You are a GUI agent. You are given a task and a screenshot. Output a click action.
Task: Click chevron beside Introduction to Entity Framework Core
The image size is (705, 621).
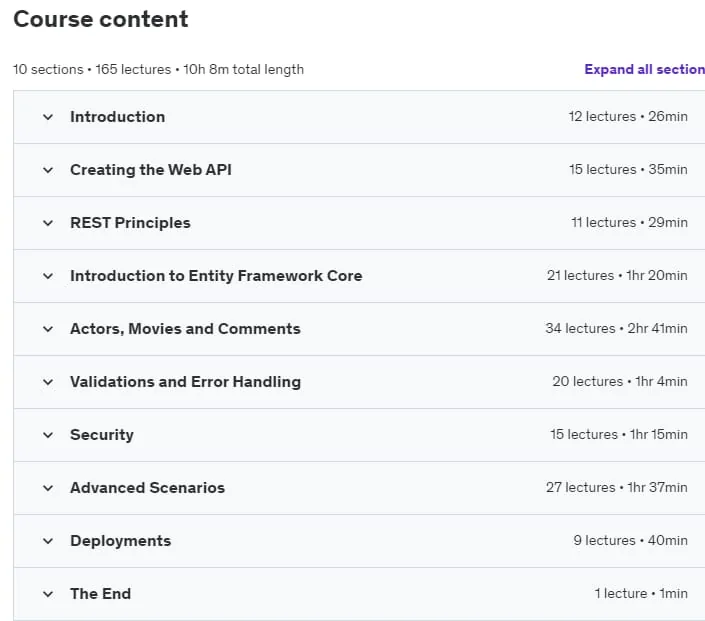pos(48,276)
